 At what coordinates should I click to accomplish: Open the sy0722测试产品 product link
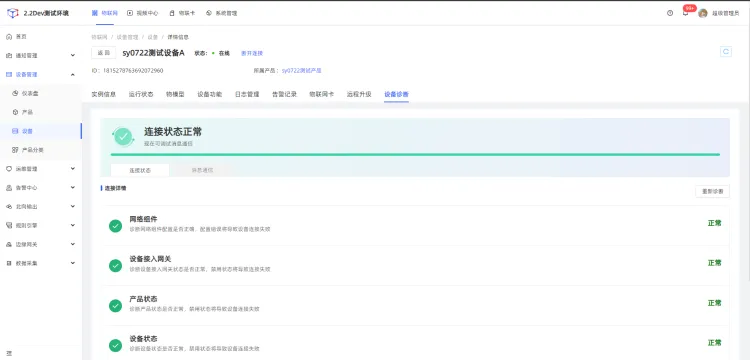(x=301, y=70)
